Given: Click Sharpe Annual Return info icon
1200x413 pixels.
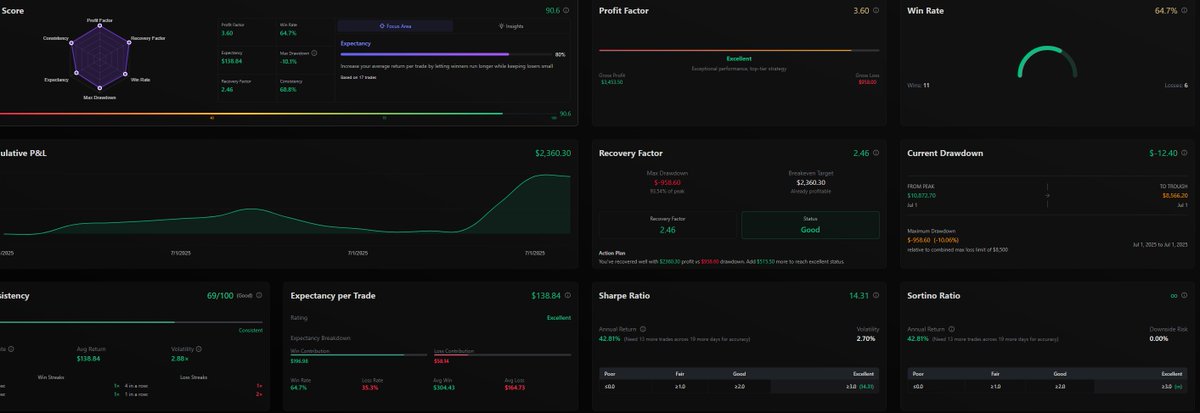Looking at the screenshot, I should (642, 328).
